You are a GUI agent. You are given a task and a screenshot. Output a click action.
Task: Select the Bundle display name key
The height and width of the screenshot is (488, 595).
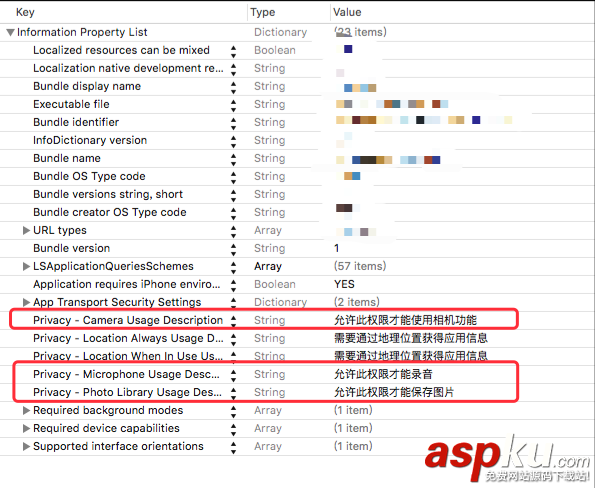(87, 86)
